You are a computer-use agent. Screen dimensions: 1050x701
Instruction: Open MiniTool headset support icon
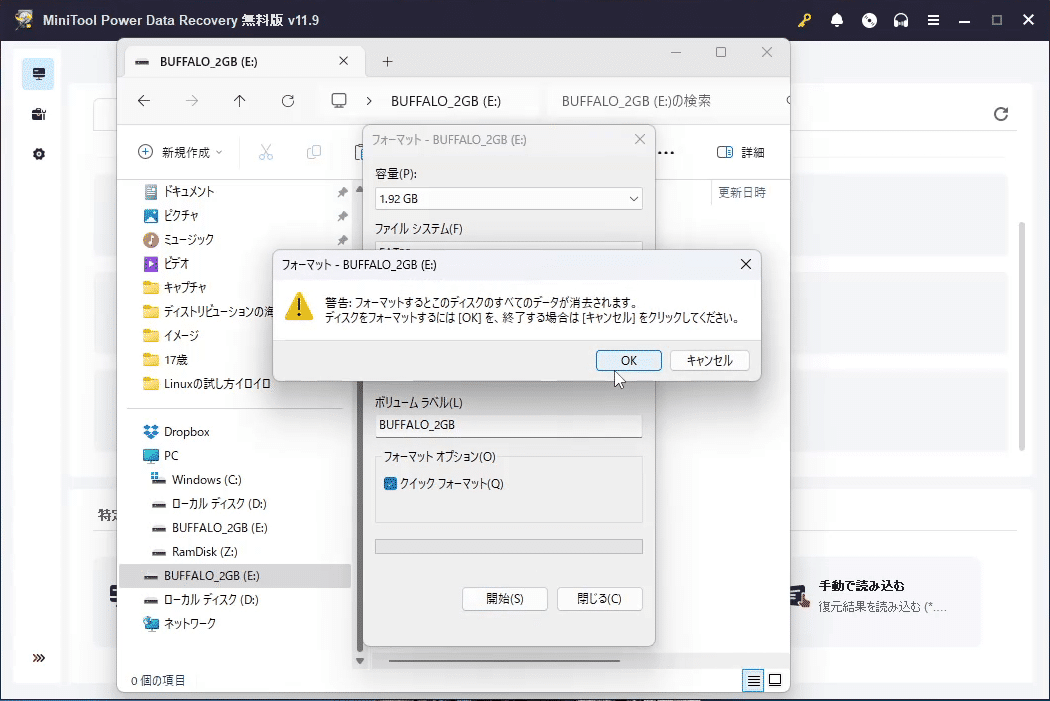coord(901,20)
